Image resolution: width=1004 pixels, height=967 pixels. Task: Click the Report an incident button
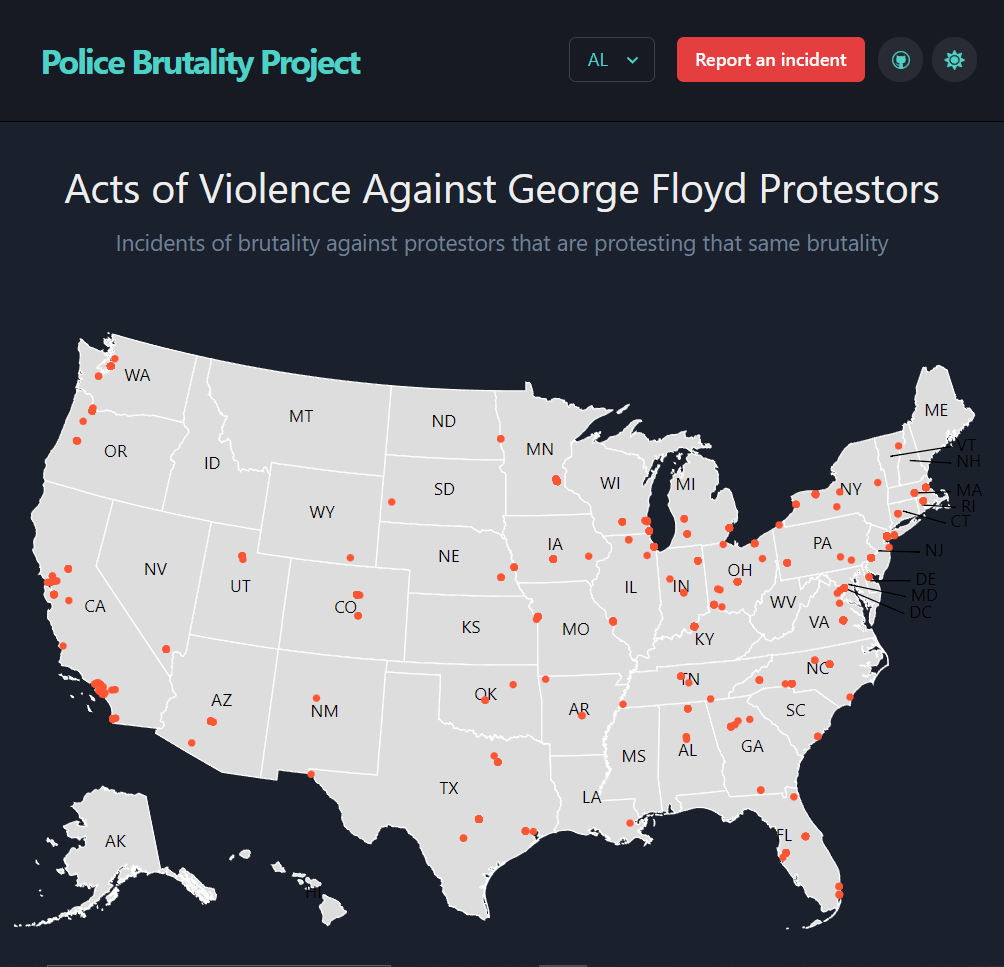[x=770, y=60]
